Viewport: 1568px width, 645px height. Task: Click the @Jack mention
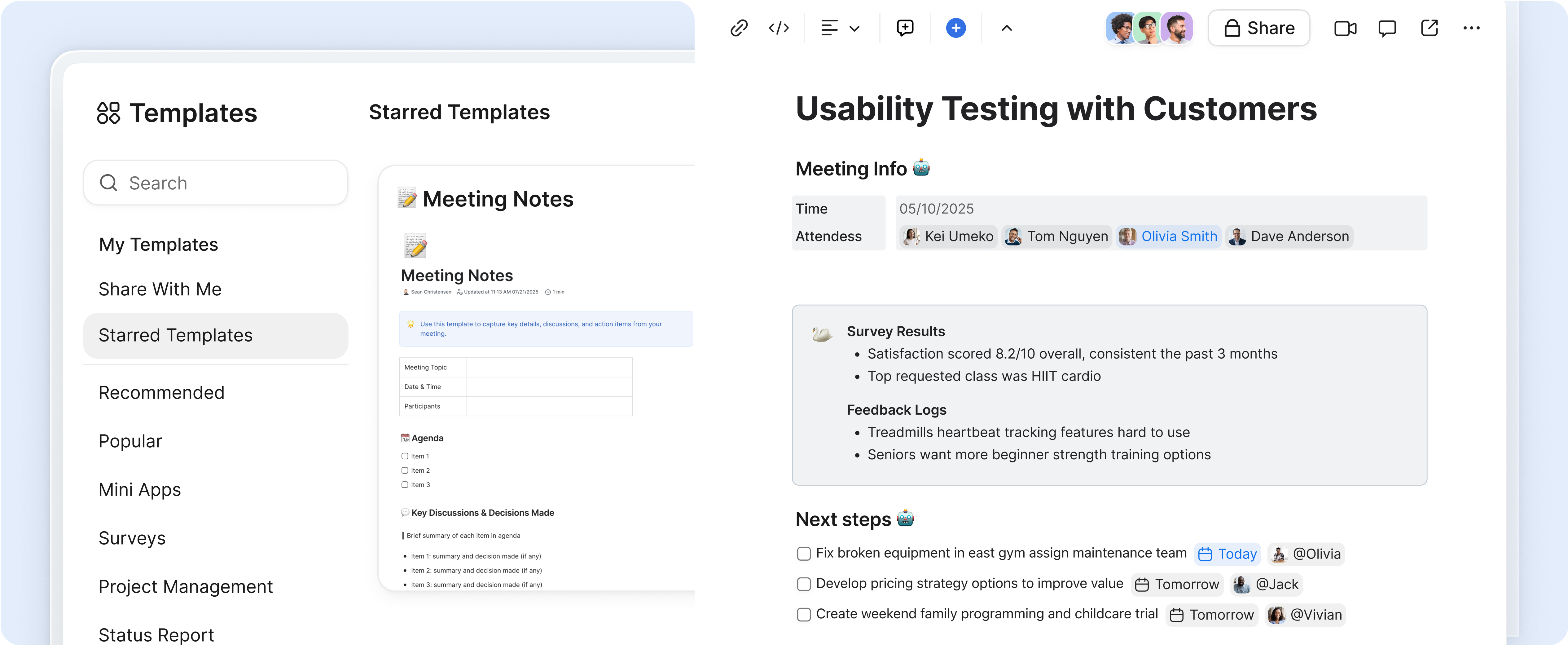point(1266,584)
